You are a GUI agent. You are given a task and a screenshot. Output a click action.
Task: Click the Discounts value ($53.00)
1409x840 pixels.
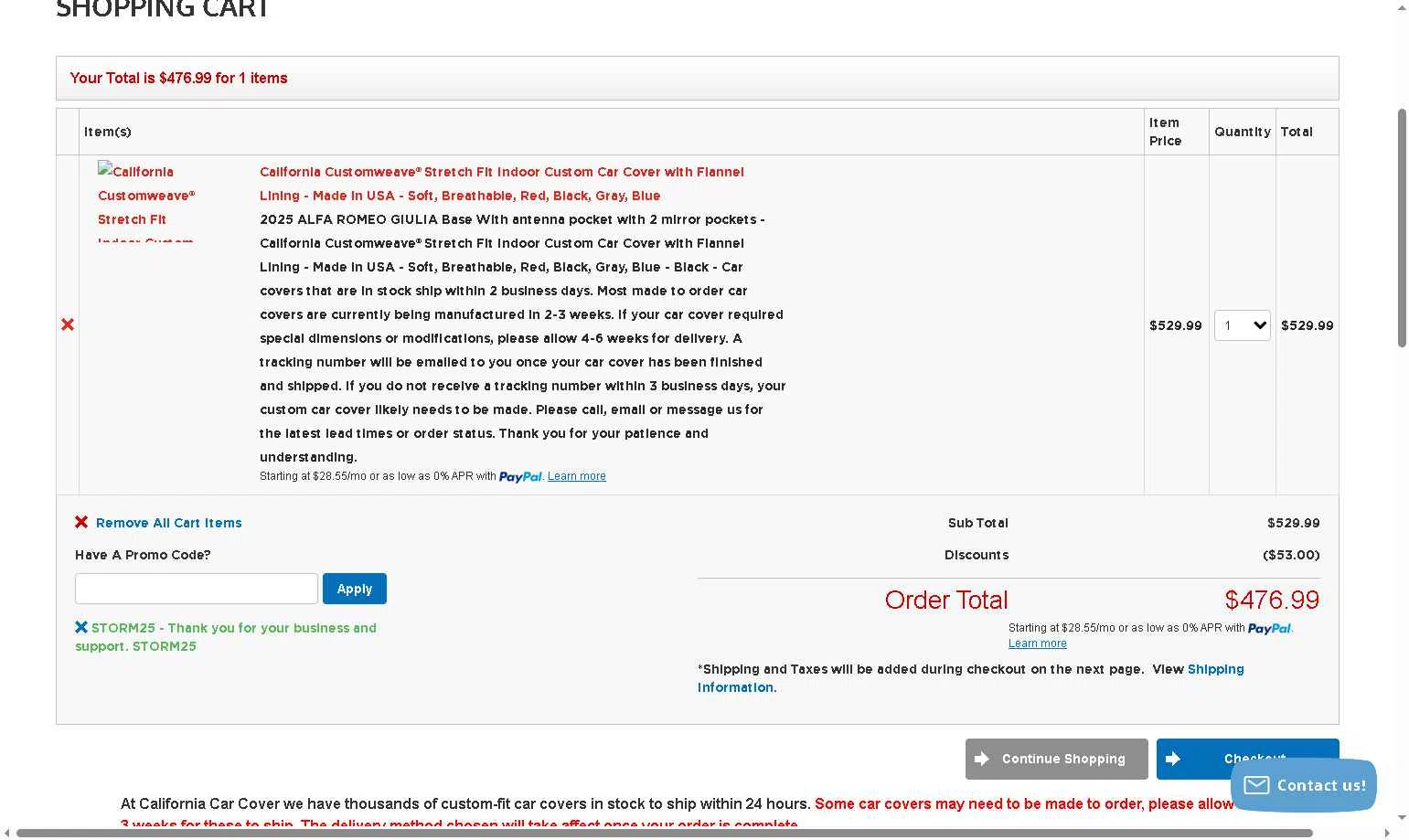tap(1291, 555)
